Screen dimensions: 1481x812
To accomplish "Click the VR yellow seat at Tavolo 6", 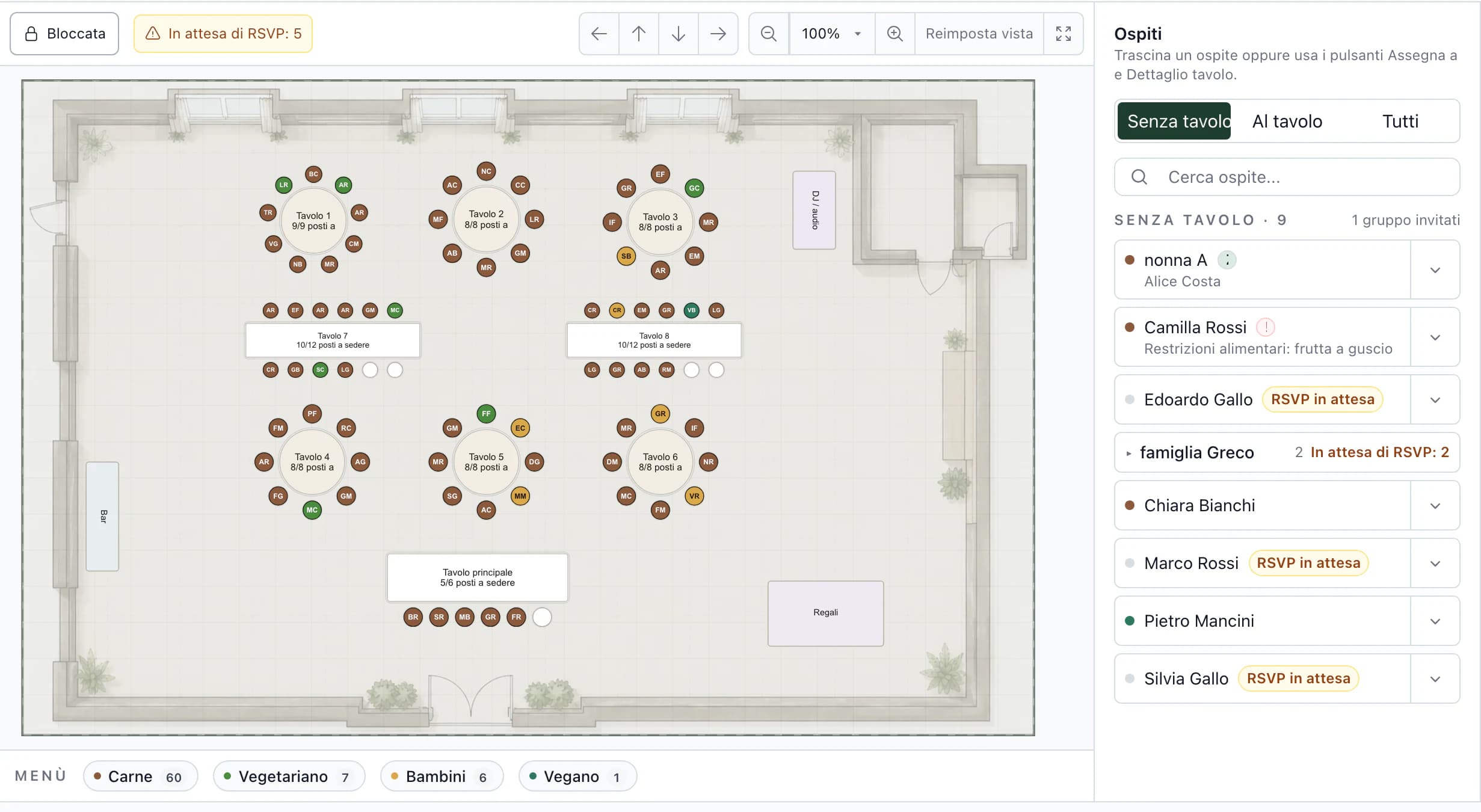I will tap(694, 496).
